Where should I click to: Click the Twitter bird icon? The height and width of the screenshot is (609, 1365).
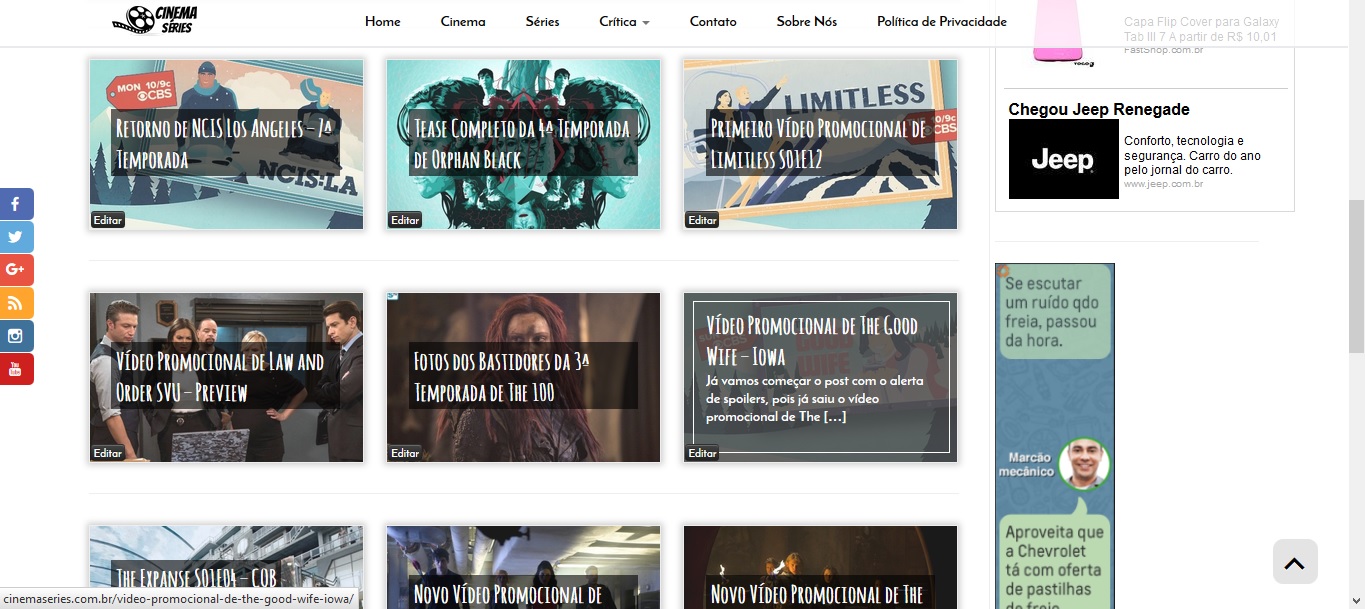16,237
